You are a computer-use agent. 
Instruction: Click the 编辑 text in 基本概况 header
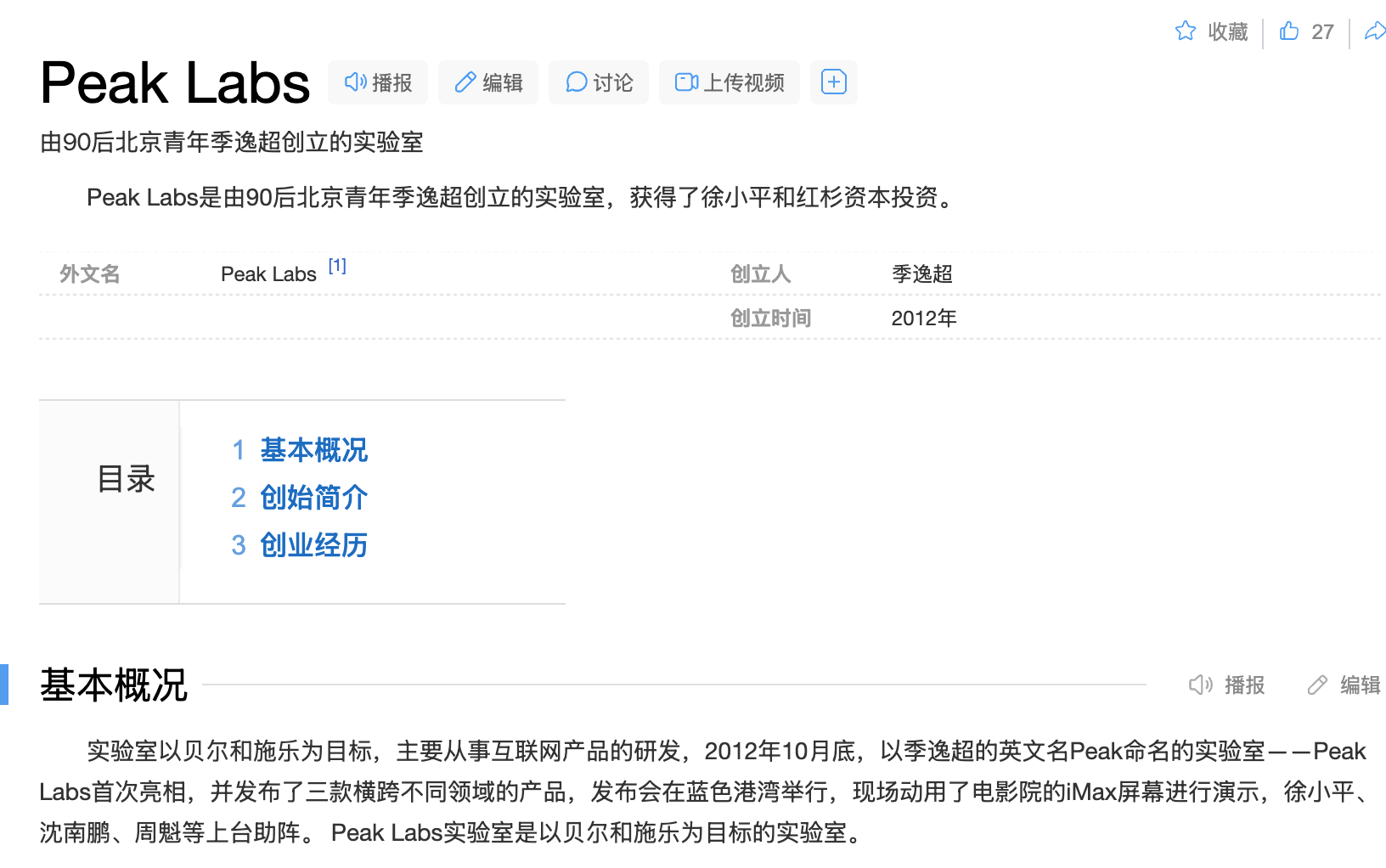1360,685
